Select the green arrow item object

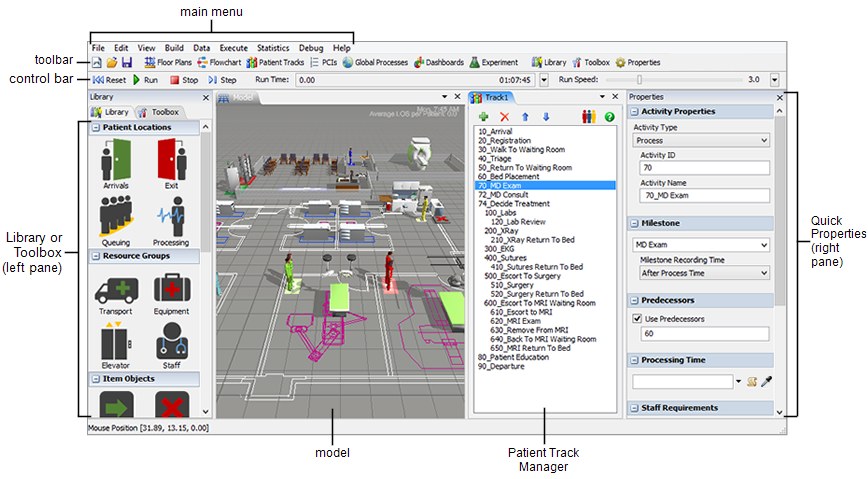click(116, 405)
